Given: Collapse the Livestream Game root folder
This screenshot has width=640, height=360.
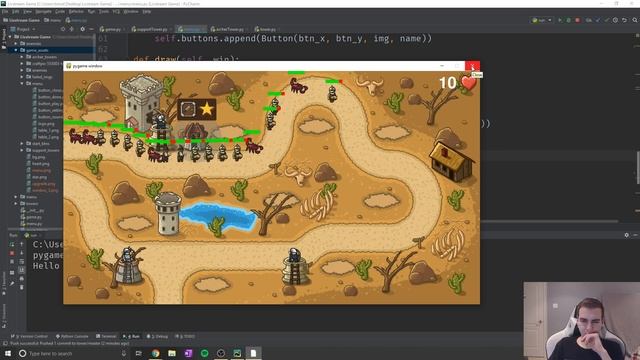Looking at the screenshot, I should [x=10, y=37].
